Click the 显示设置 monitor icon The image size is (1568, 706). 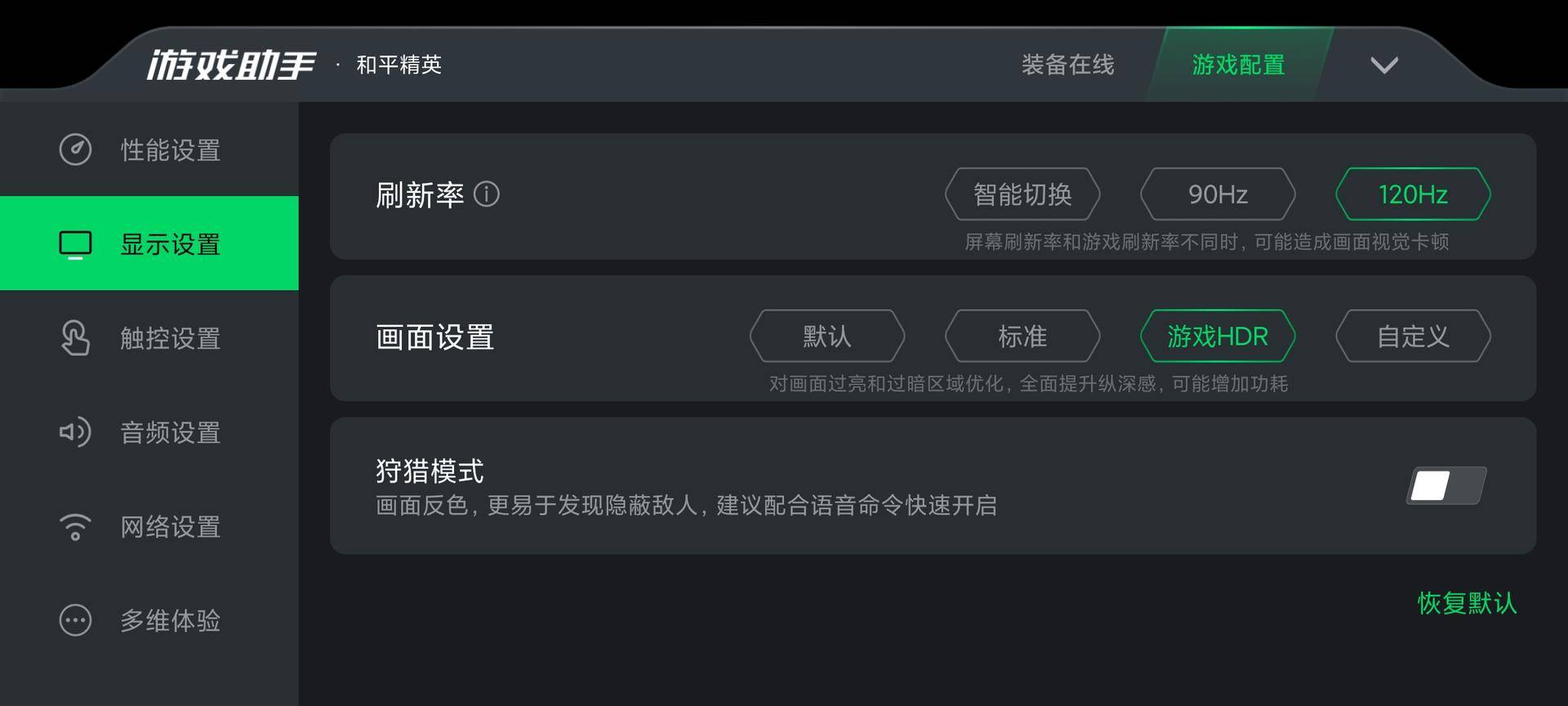coord(75,243)
